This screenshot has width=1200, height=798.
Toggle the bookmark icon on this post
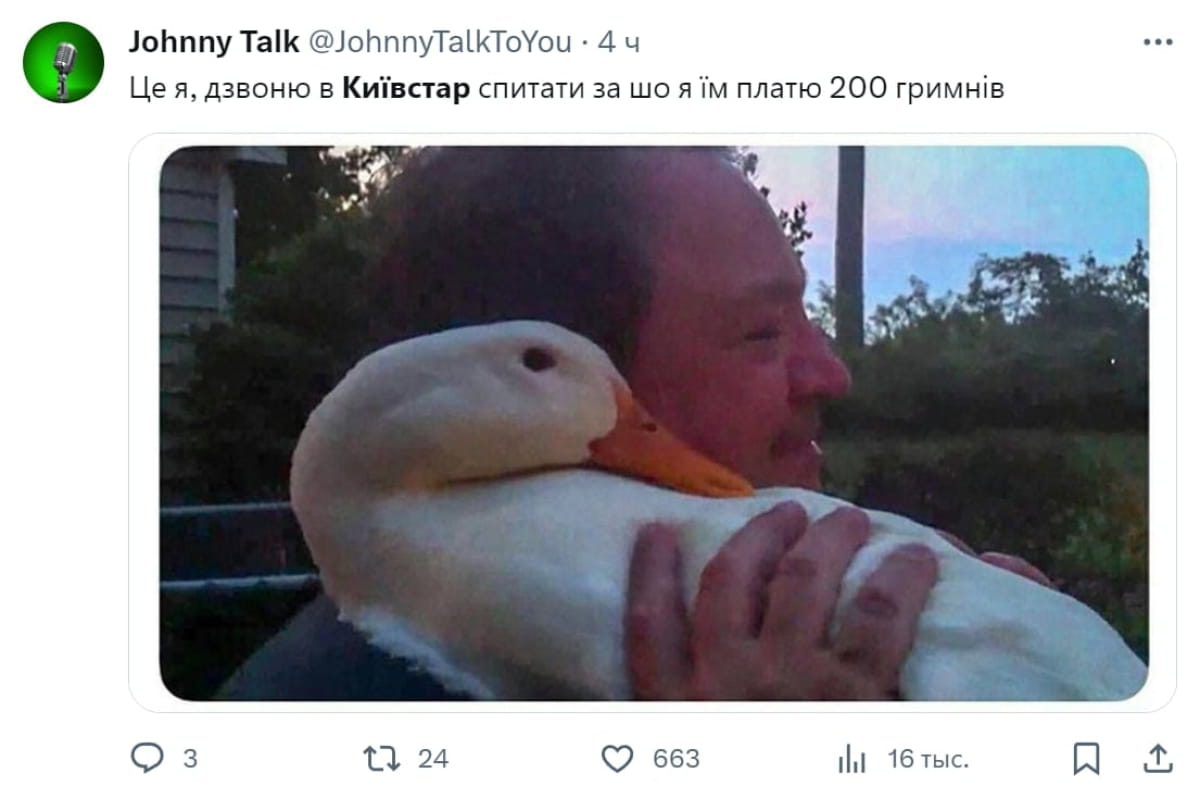coord(1086,759)
